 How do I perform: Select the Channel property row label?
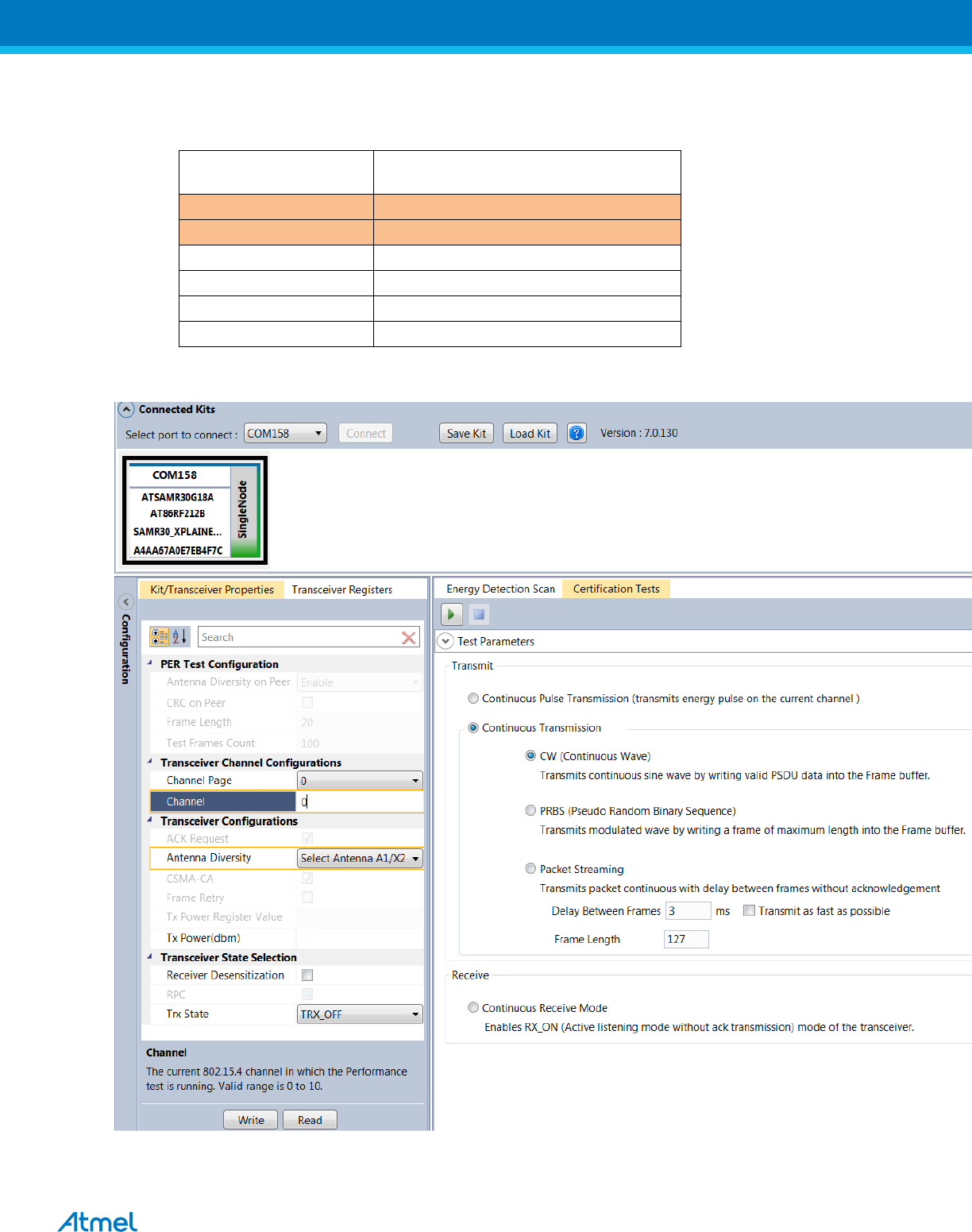223,801
